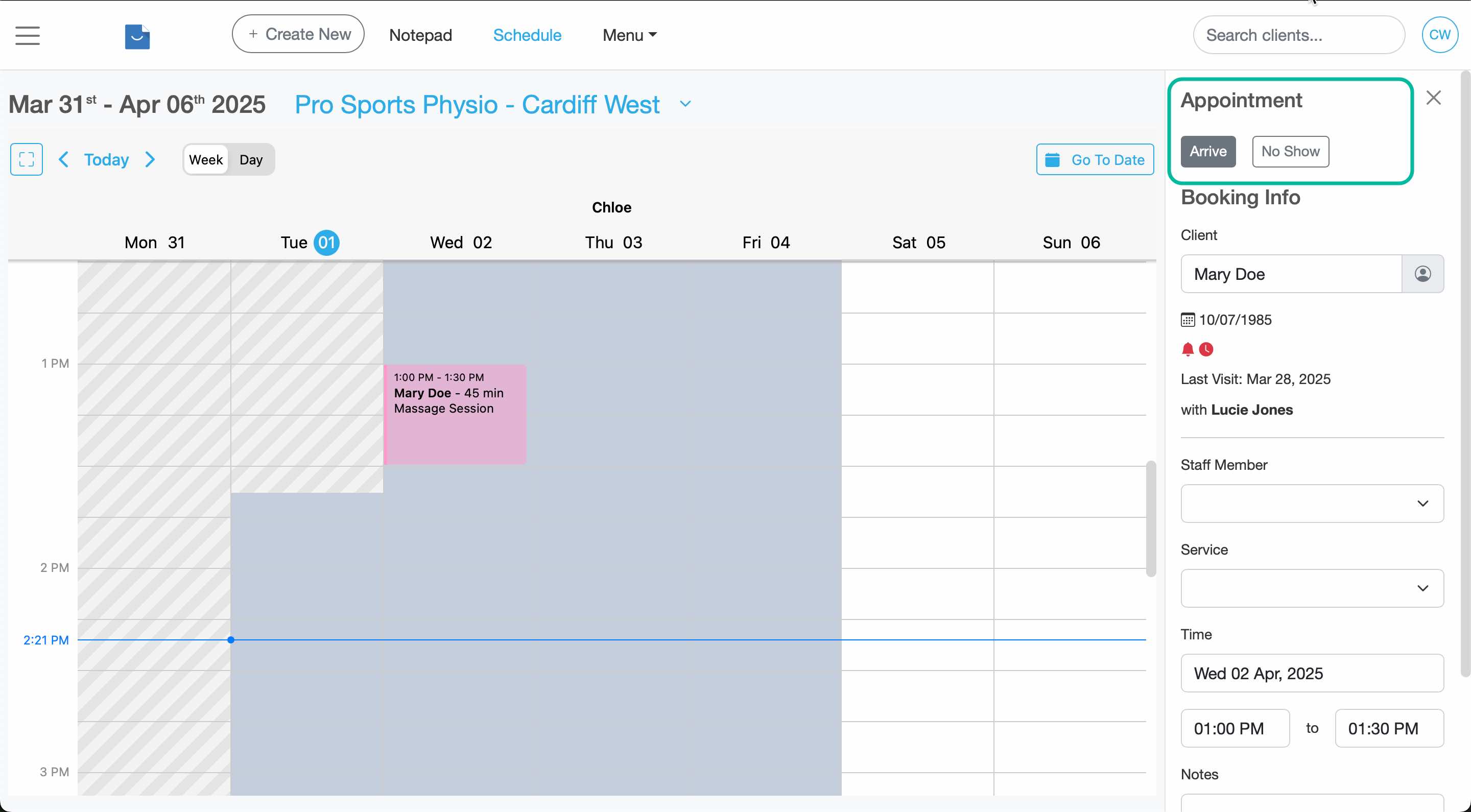Select the Mon 31 day header
Screen dimensions: 1471x812
(x=154, y=243)
